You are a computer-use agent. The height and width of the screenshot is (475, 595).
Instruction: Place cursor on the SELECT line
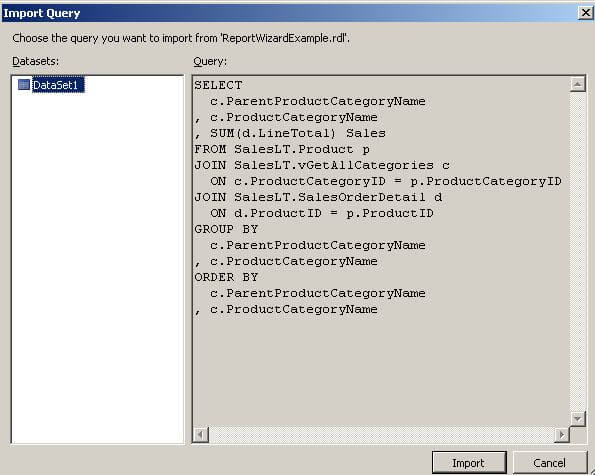[x=218, y=85]
